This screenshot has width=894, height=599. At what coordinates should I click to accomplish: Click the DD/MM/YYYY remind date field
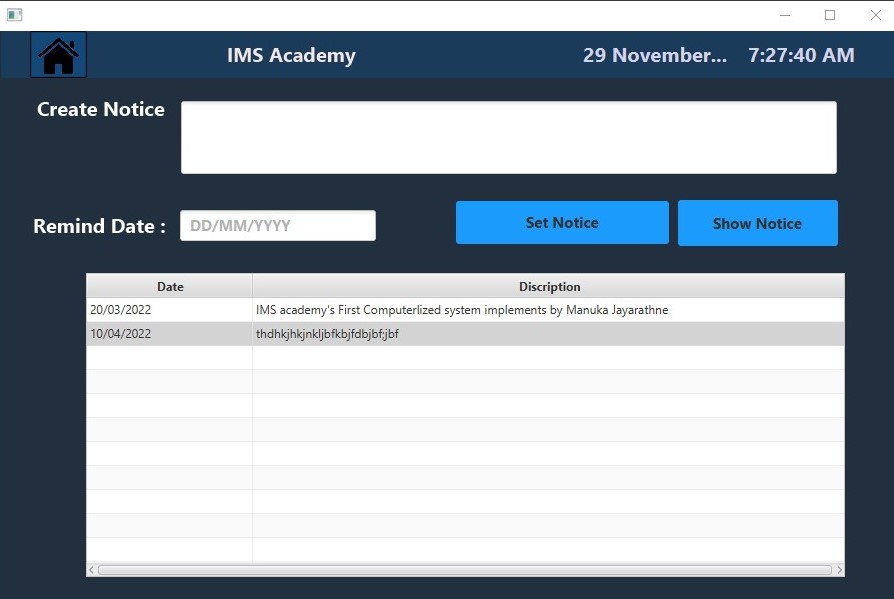[x=277, y=225]
